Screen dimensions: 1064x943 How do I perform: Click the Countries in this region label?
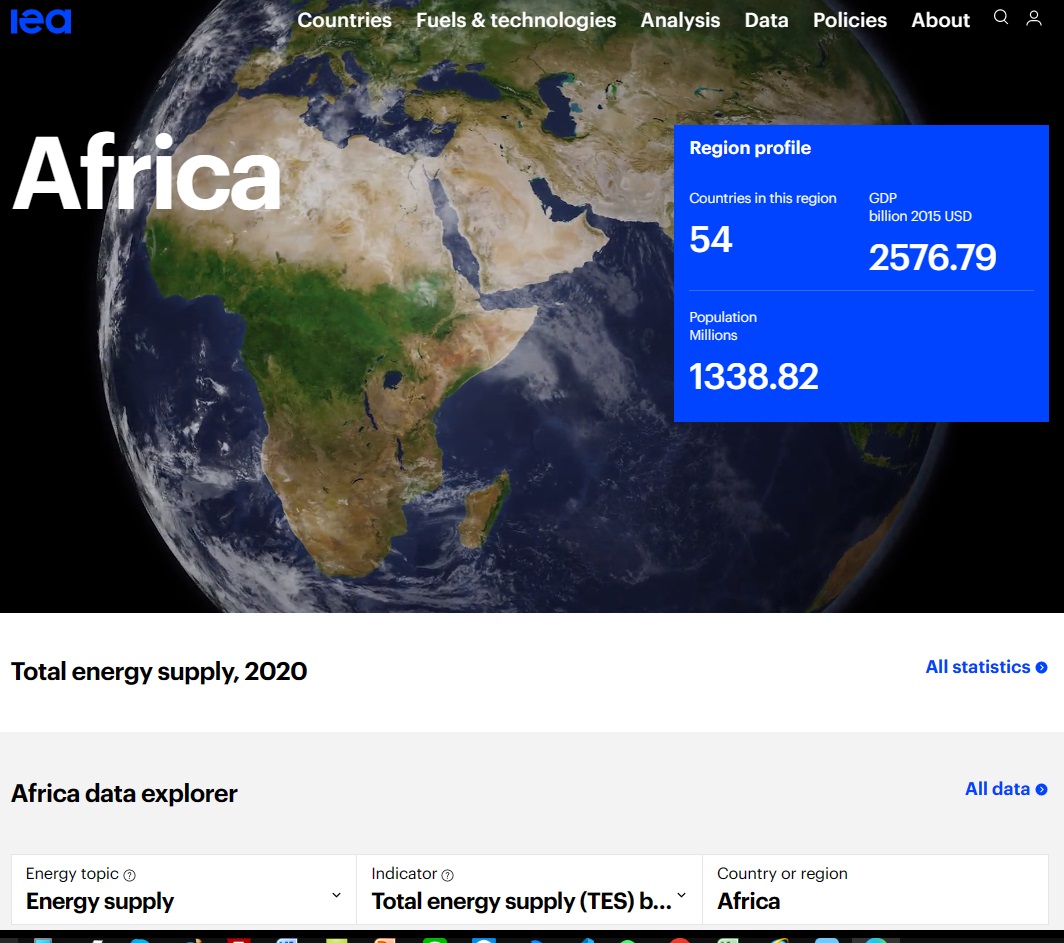tap(763, 198)
